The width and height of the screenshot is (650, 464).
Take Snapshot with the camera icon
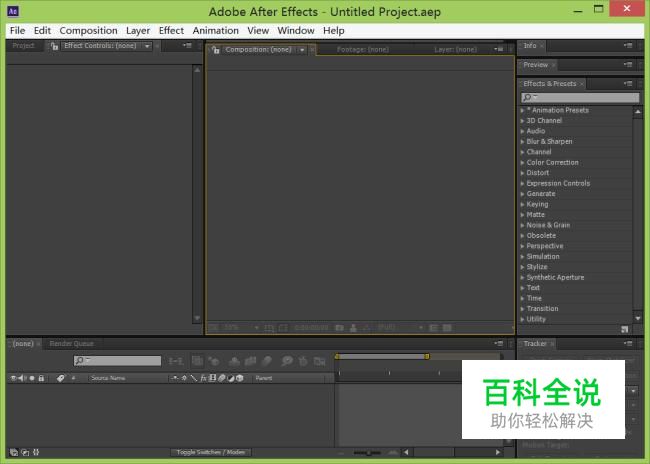click(339, 328)
